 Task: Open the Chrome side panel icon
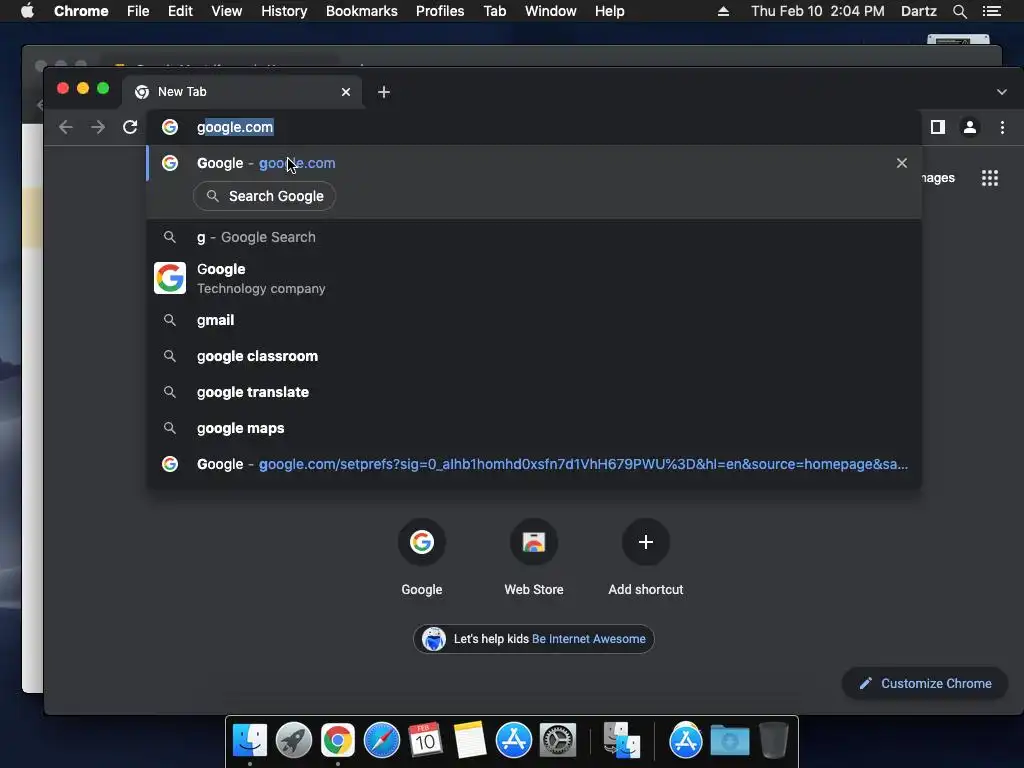[x=938, y=127]
